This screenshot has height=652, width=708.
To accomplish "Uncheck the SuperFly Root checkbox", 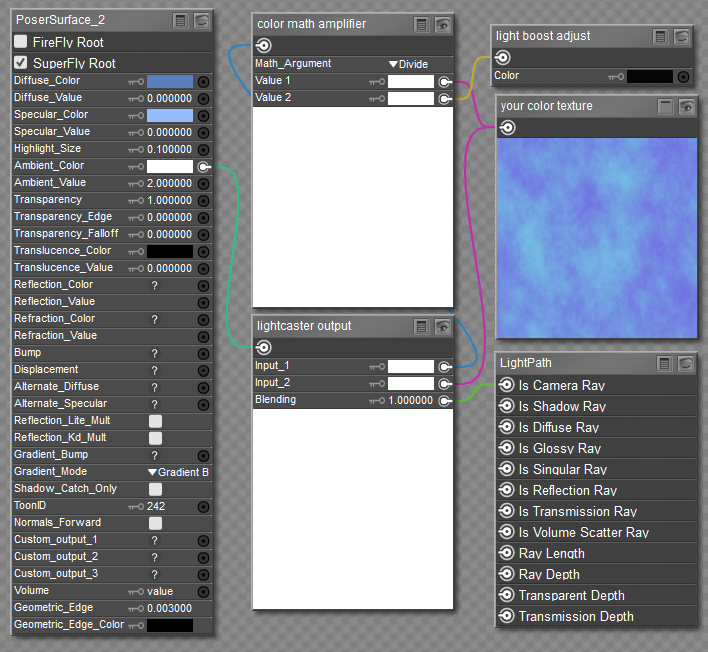I will 21,63.
